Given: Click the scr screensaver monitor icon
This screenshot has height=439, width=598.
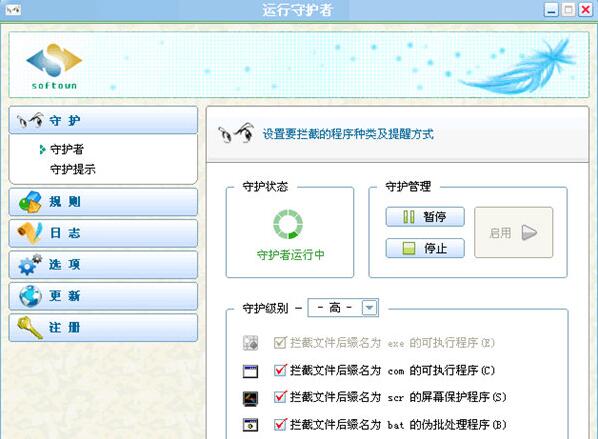Looking at the screenshot, I should click(251, 398).
